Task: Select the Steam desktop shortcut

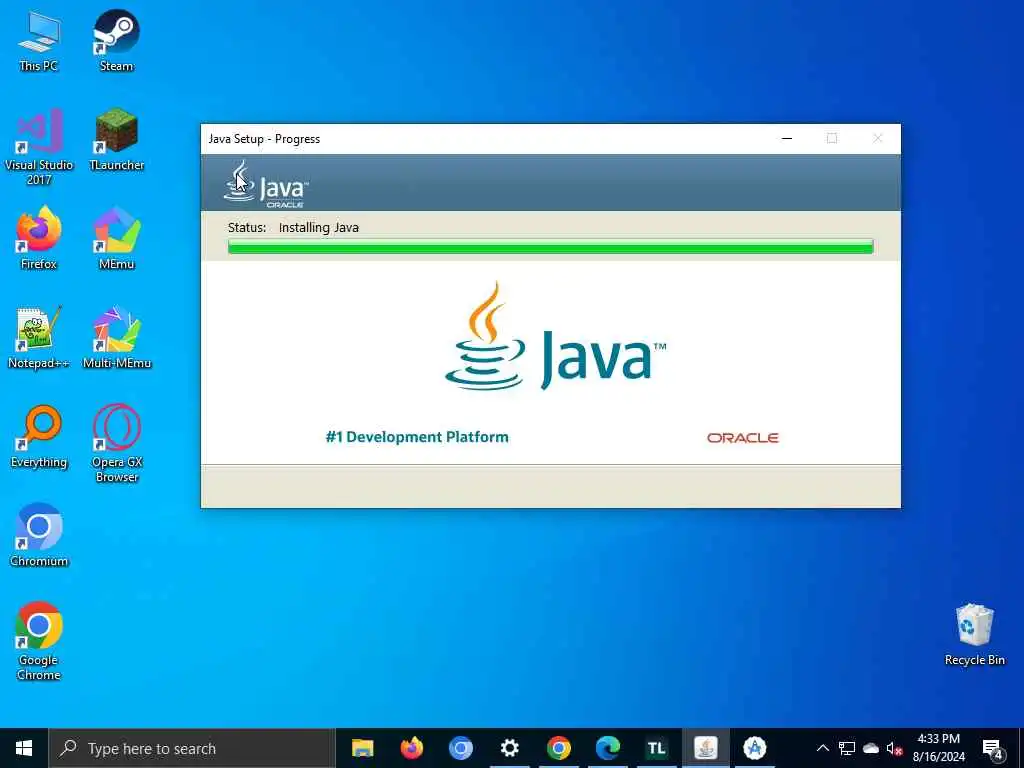Action: click(x=116, y=40)
